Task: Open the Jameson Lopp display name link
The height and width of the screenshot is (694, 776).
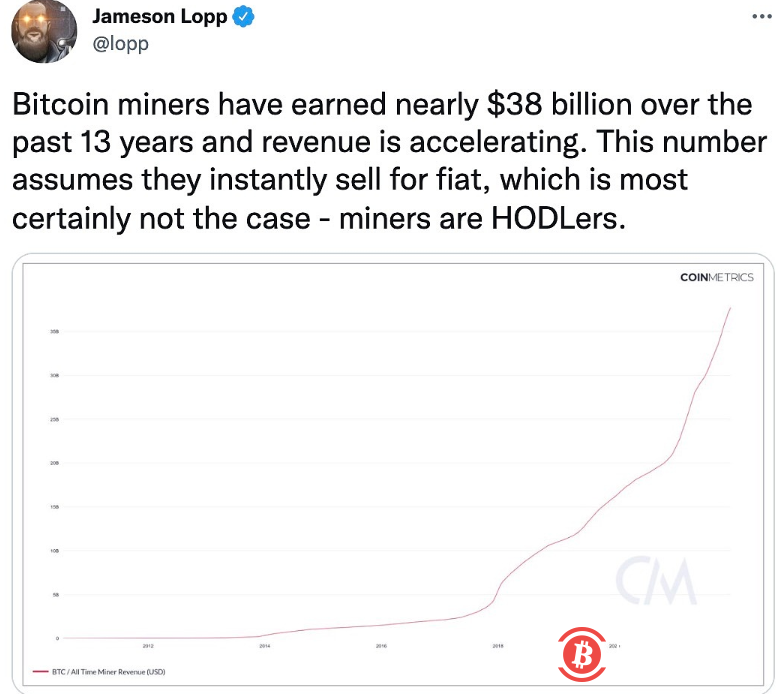Action: 159,17
